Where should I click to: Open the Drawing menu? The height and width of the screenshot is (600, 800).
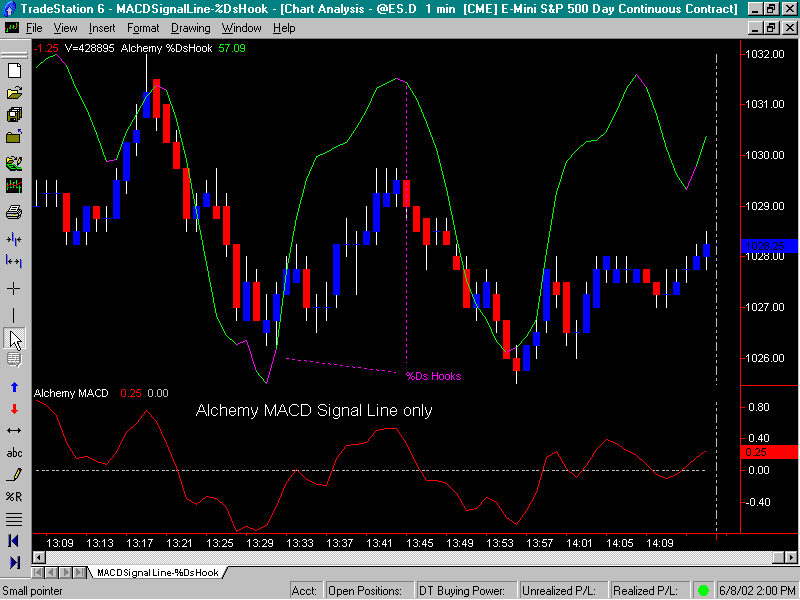pyautogui.click(x=190, y=28)
